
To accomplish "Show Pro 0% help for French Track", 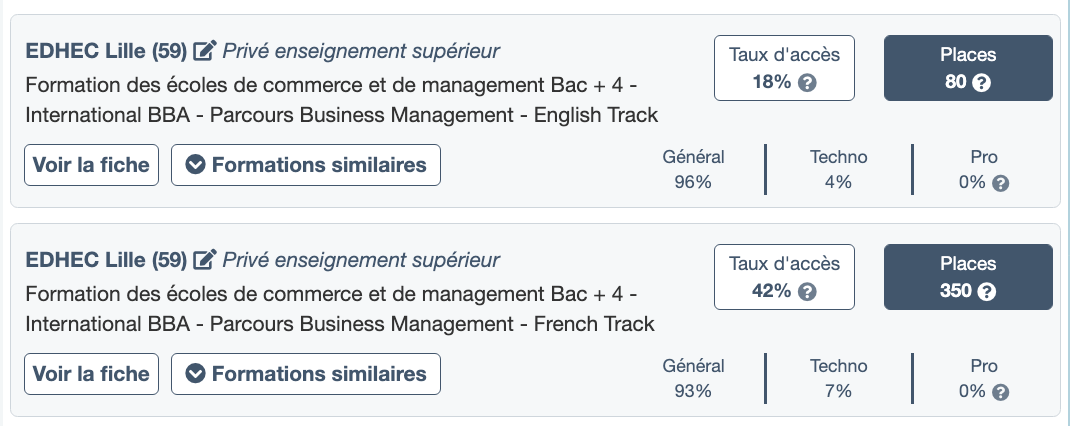I will click(x=1000, y=392).
